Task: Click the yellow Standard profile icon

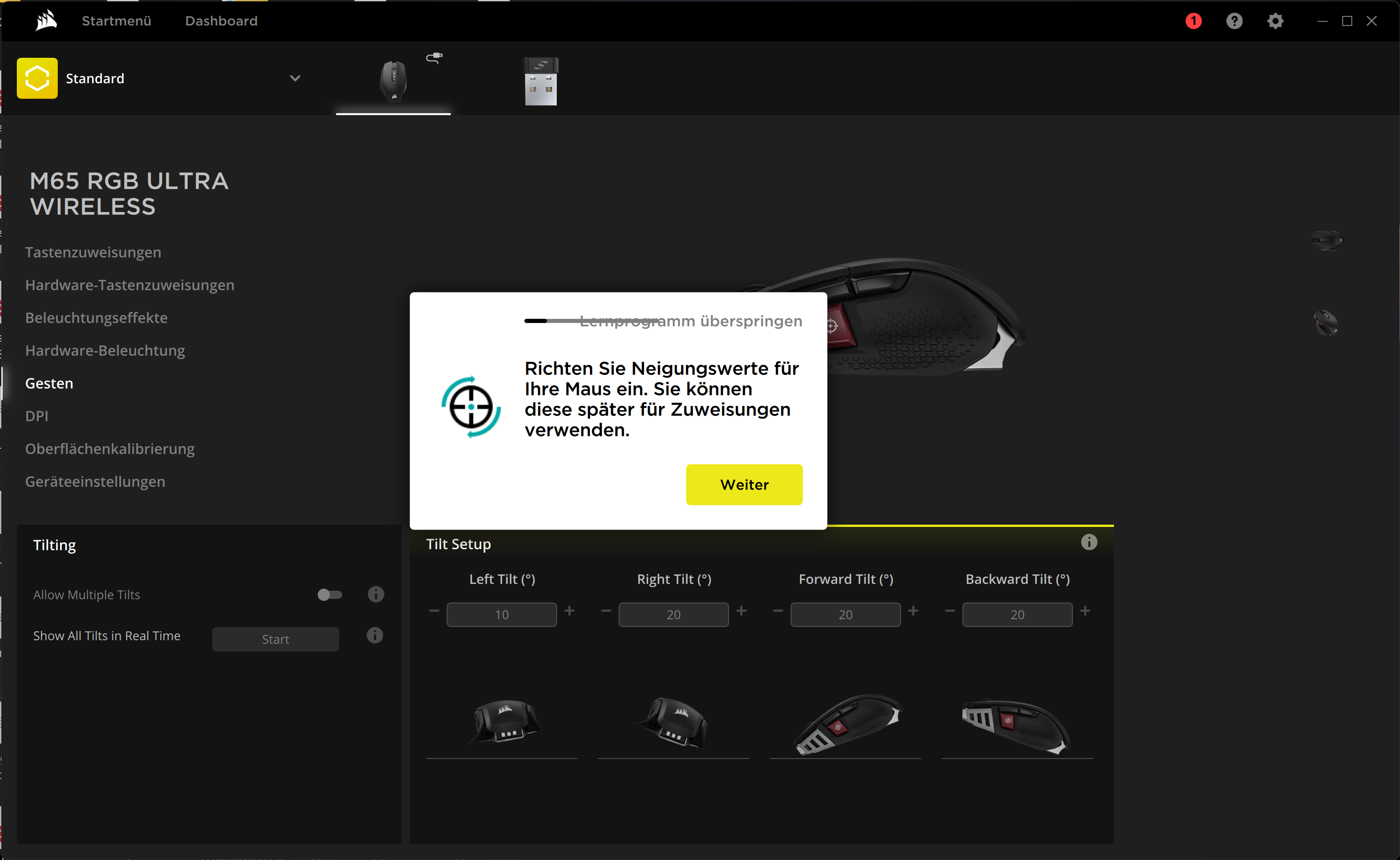Action: [37, 78]
